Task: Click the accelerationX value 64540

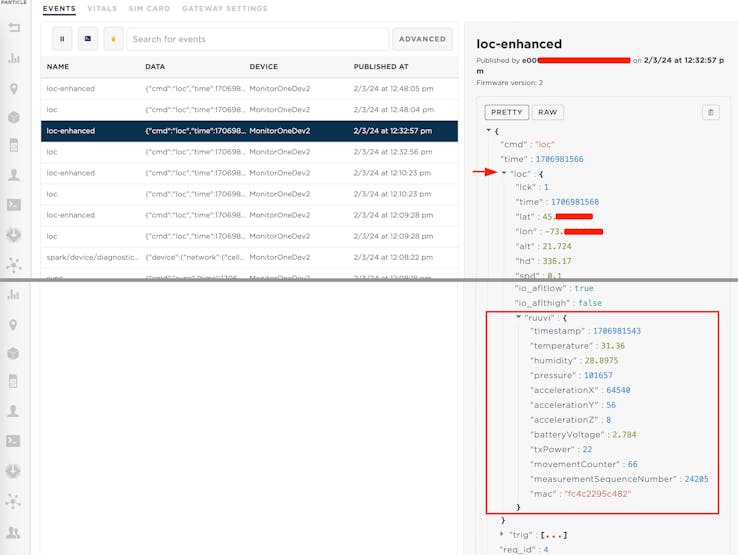Action: click(618, 390)
